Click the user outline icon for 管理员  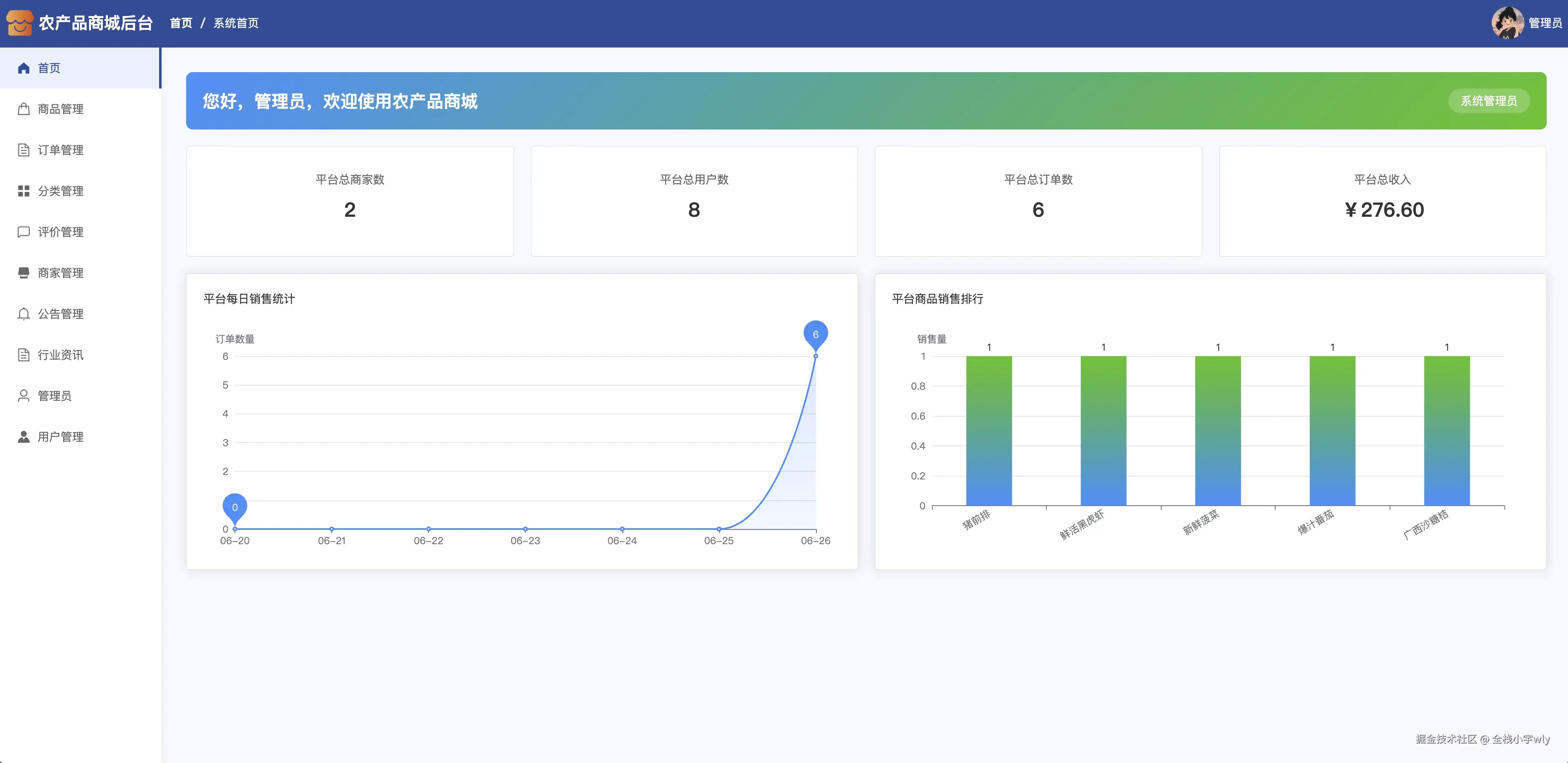point(24,396)
